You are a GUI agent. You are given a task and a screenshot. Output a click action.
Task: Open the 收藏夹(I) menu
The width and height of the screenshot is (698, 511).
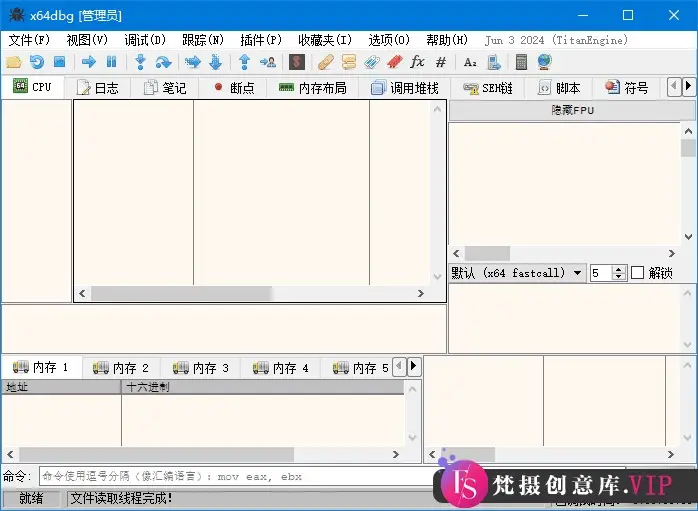[325, 40]
